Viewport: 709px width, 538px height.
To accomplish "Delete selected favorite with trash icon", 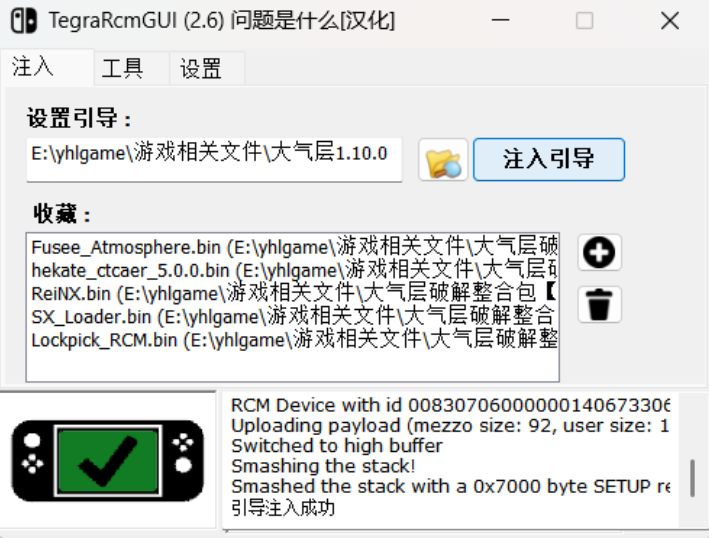I will coord(600,304).
